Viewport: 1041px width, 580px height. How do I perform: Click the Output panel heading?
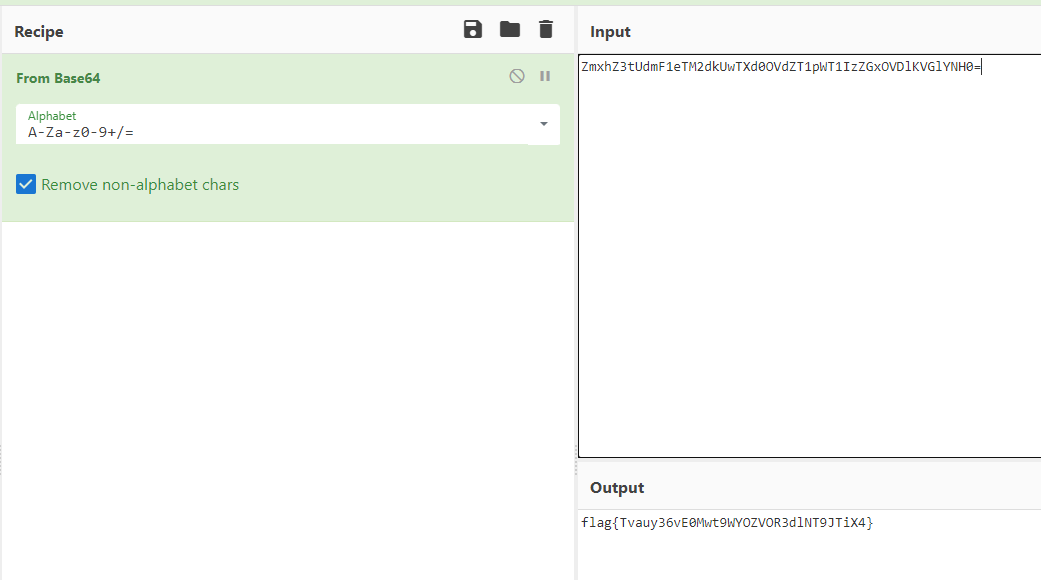tap(617, 488)
